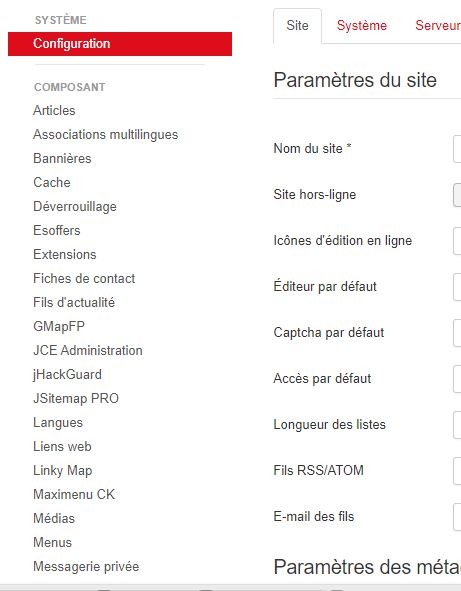461x591 pixels.
Task: Open the Configuration sidebar item
Action: 120,44
